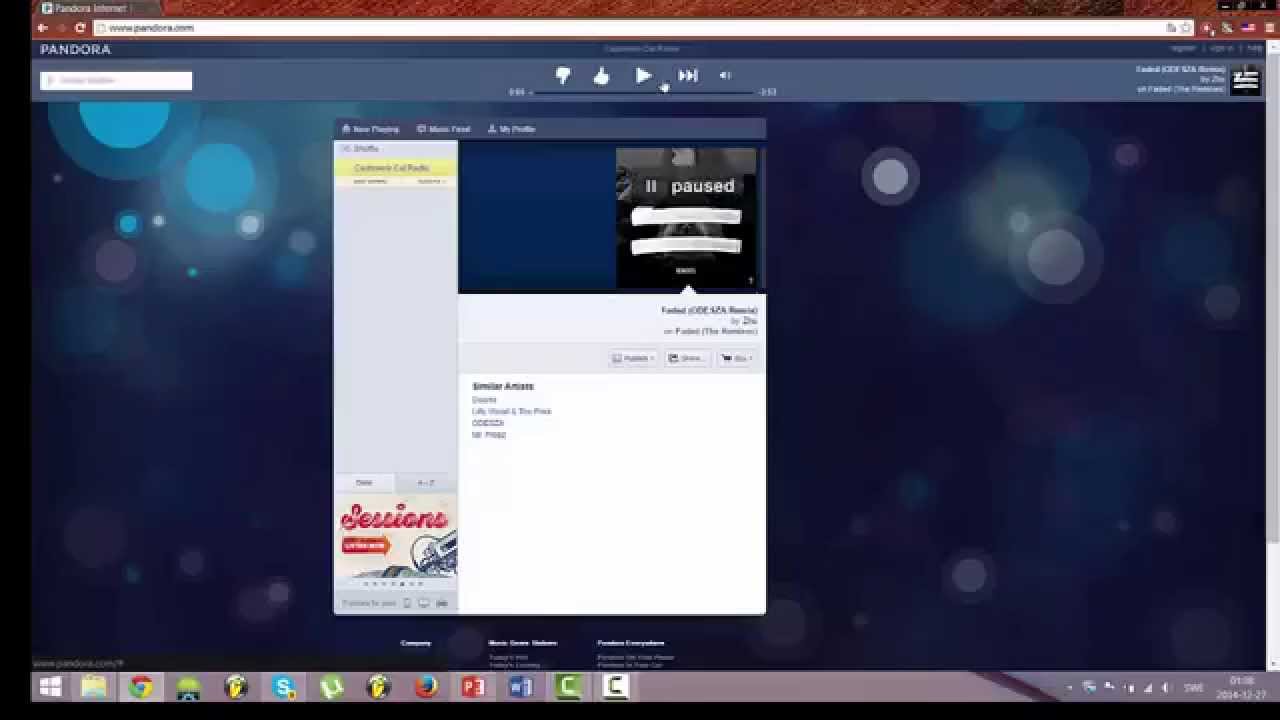Sort stations A - Z

tap(426, 483)
